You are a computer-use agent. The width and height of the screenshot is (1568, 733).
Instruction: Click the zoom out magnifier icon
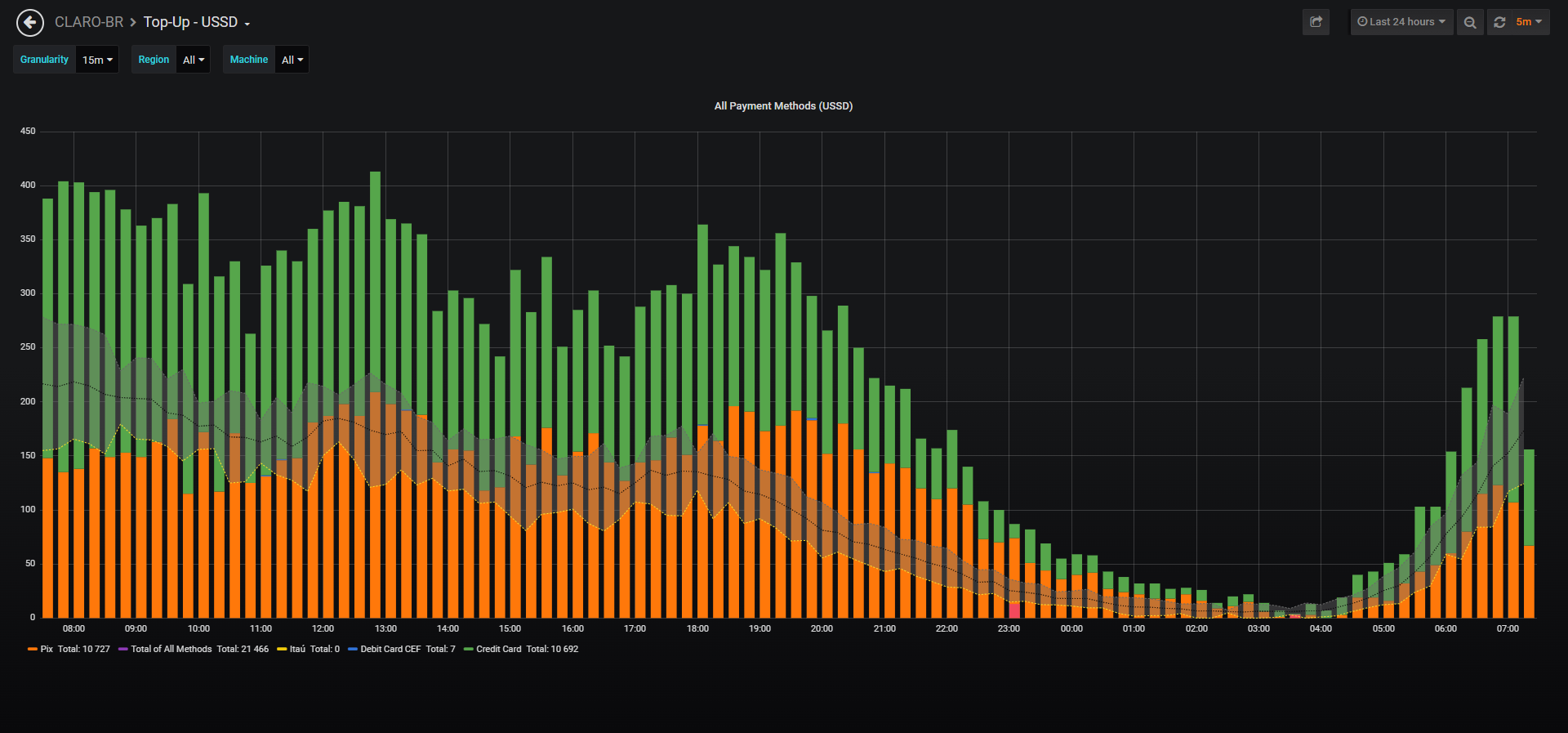pos(1470,22)
